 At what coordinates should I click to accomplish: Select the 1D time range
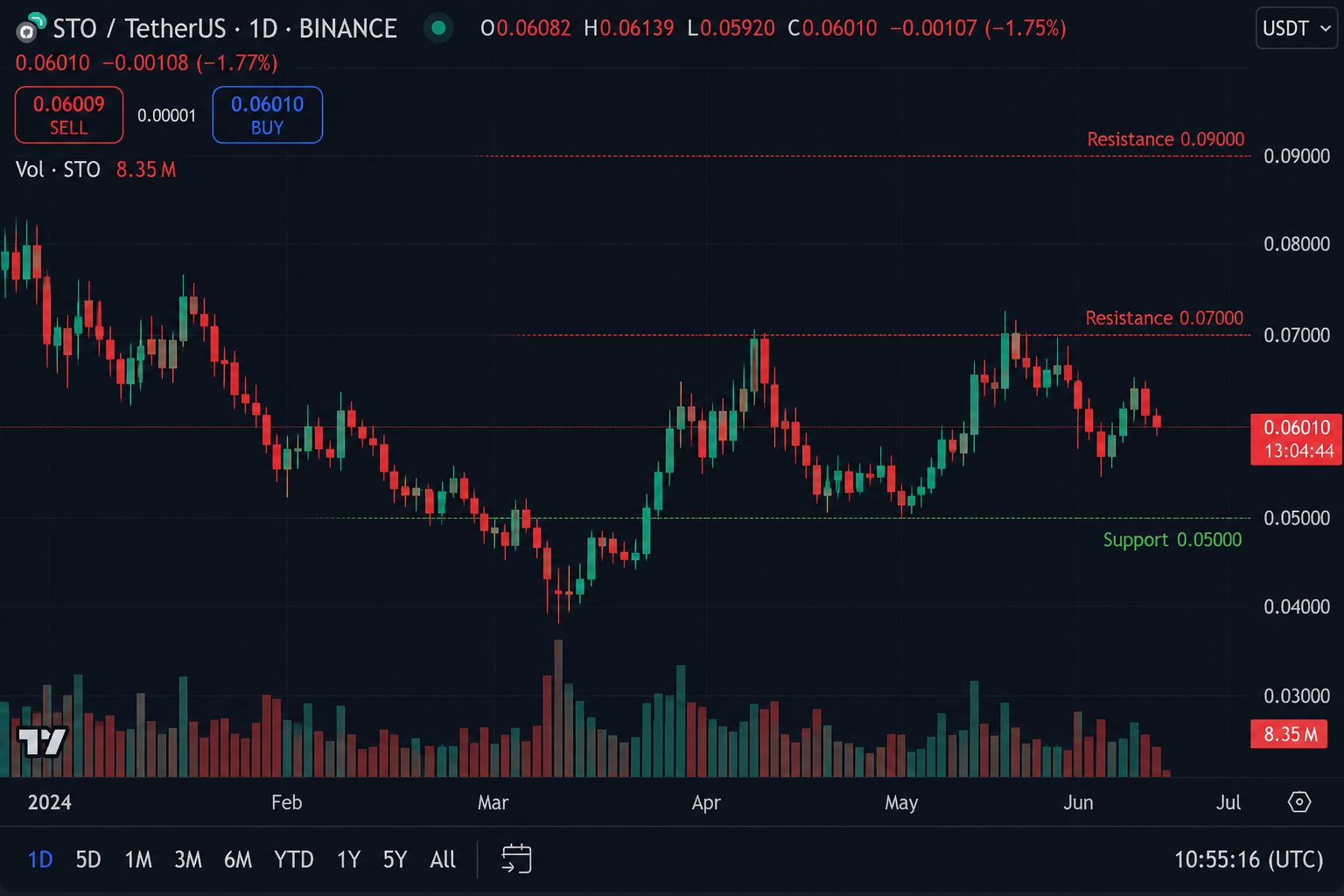coord(40,859)
